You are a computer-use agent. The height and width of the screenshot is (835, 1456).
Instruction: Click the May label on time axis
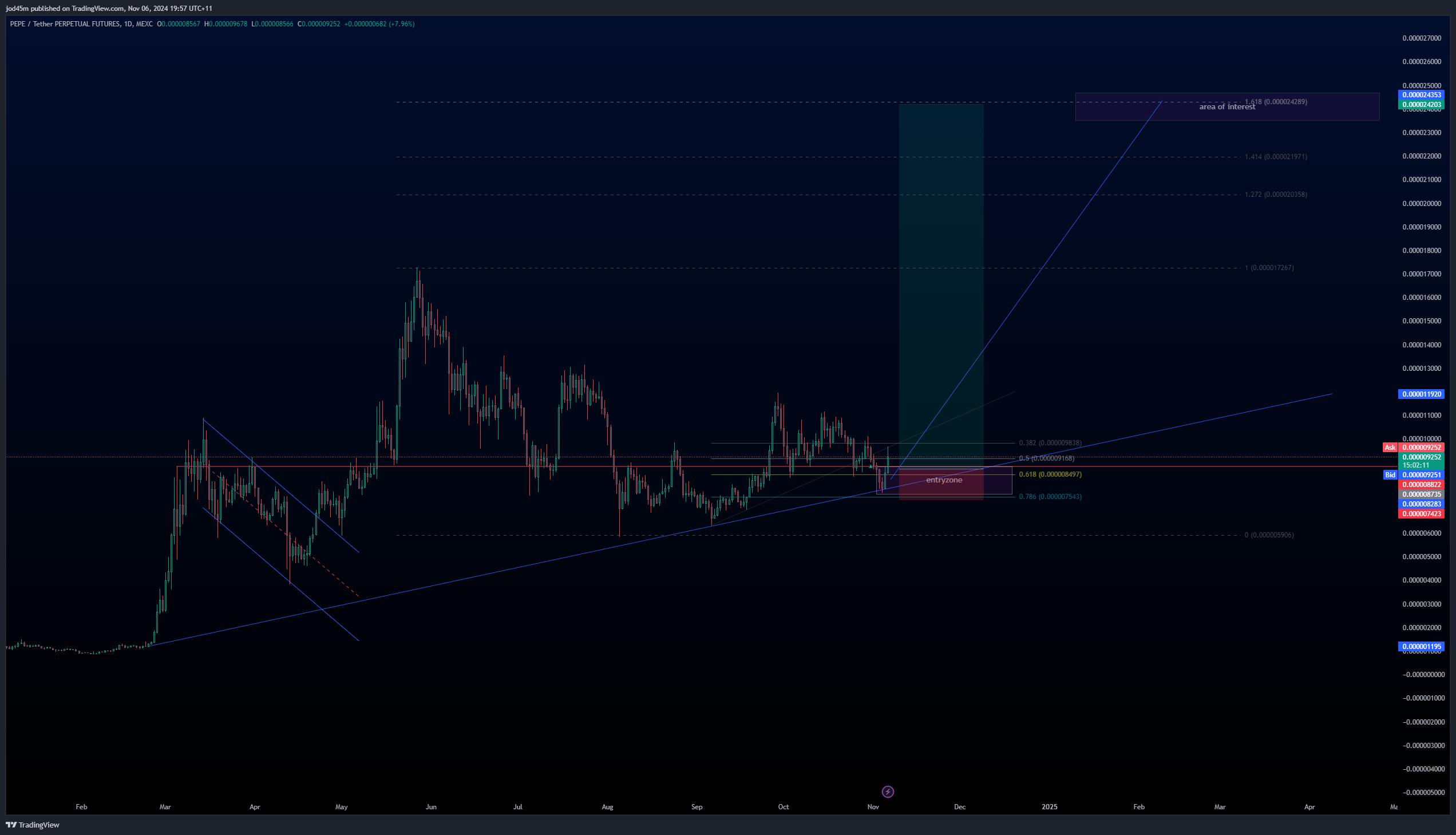coord(341,807)
